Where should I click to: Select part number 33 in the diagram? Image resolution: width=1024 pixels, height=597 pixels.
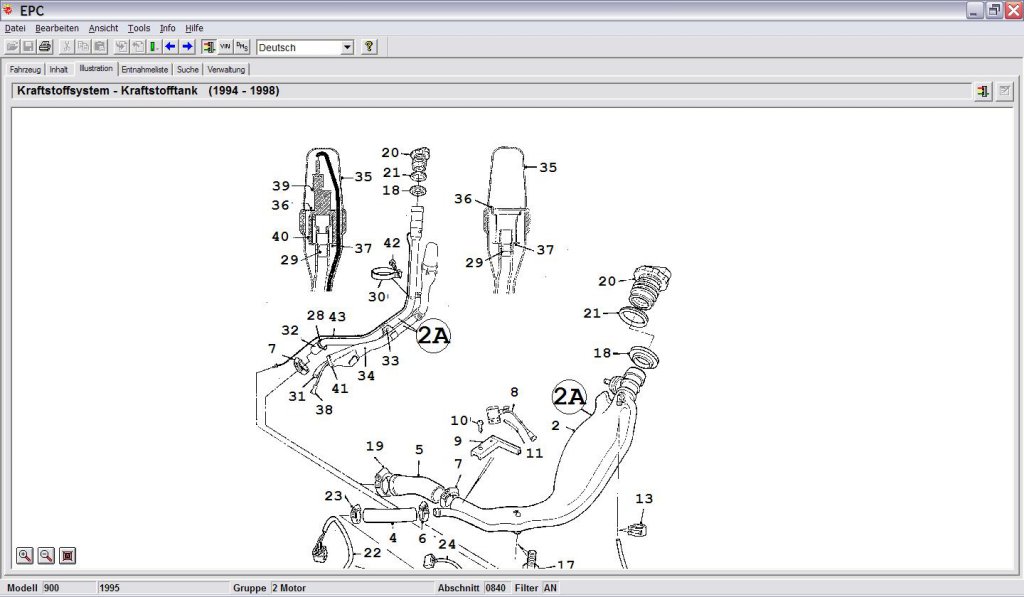coord(391,361)
